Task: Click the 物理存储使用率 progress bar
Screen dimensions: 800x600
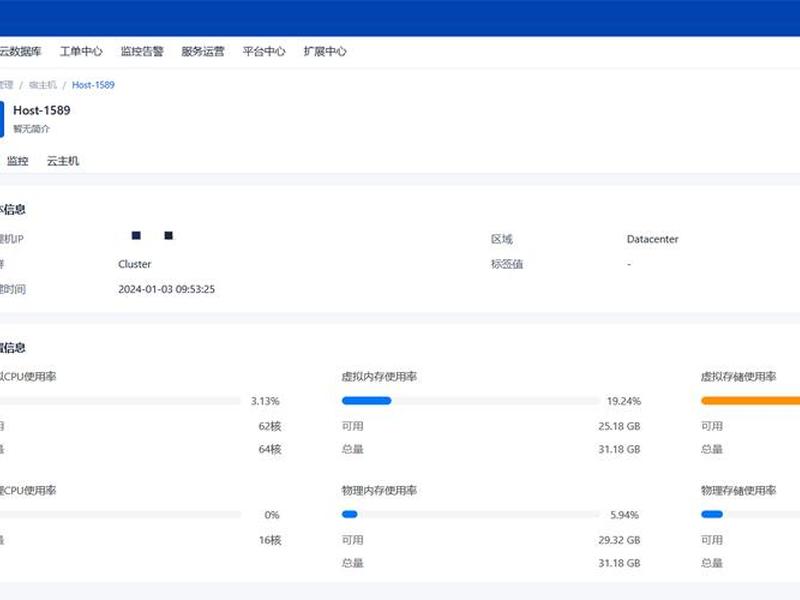Action: click(751, 515)
